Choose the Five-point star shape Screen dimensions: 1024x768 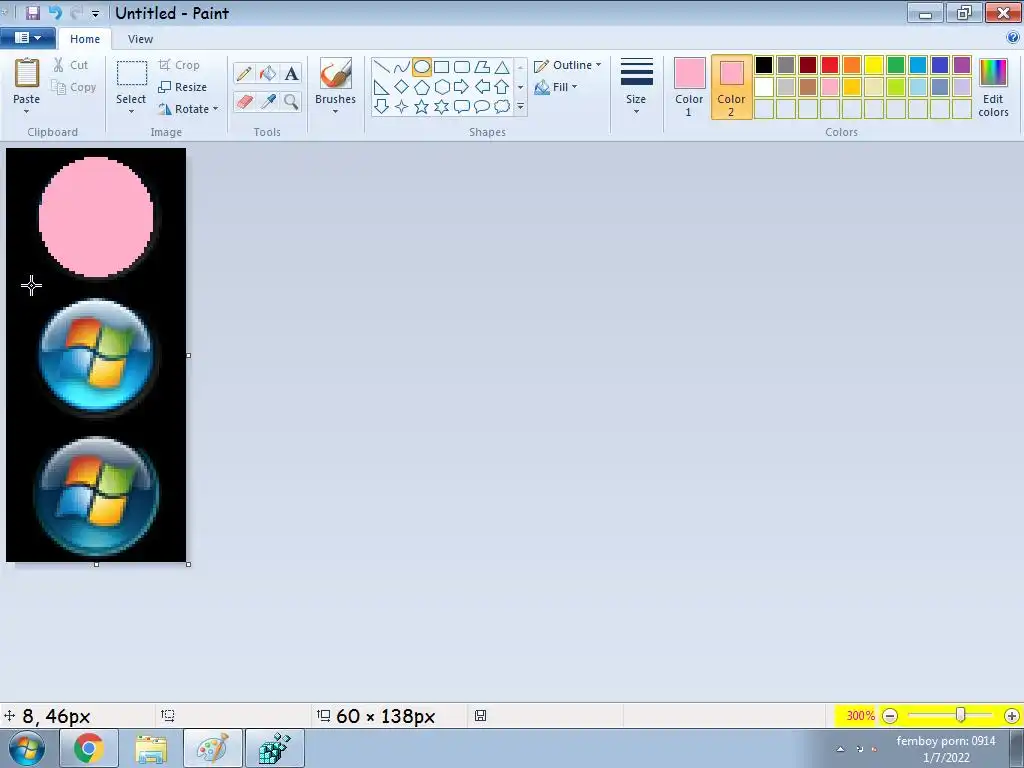coord(422,106)
